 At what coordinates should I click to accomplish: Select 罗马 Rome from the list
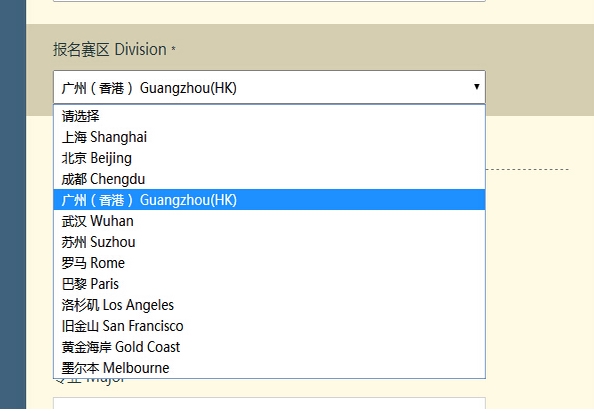pyautogui.click(x=269, y=263)
